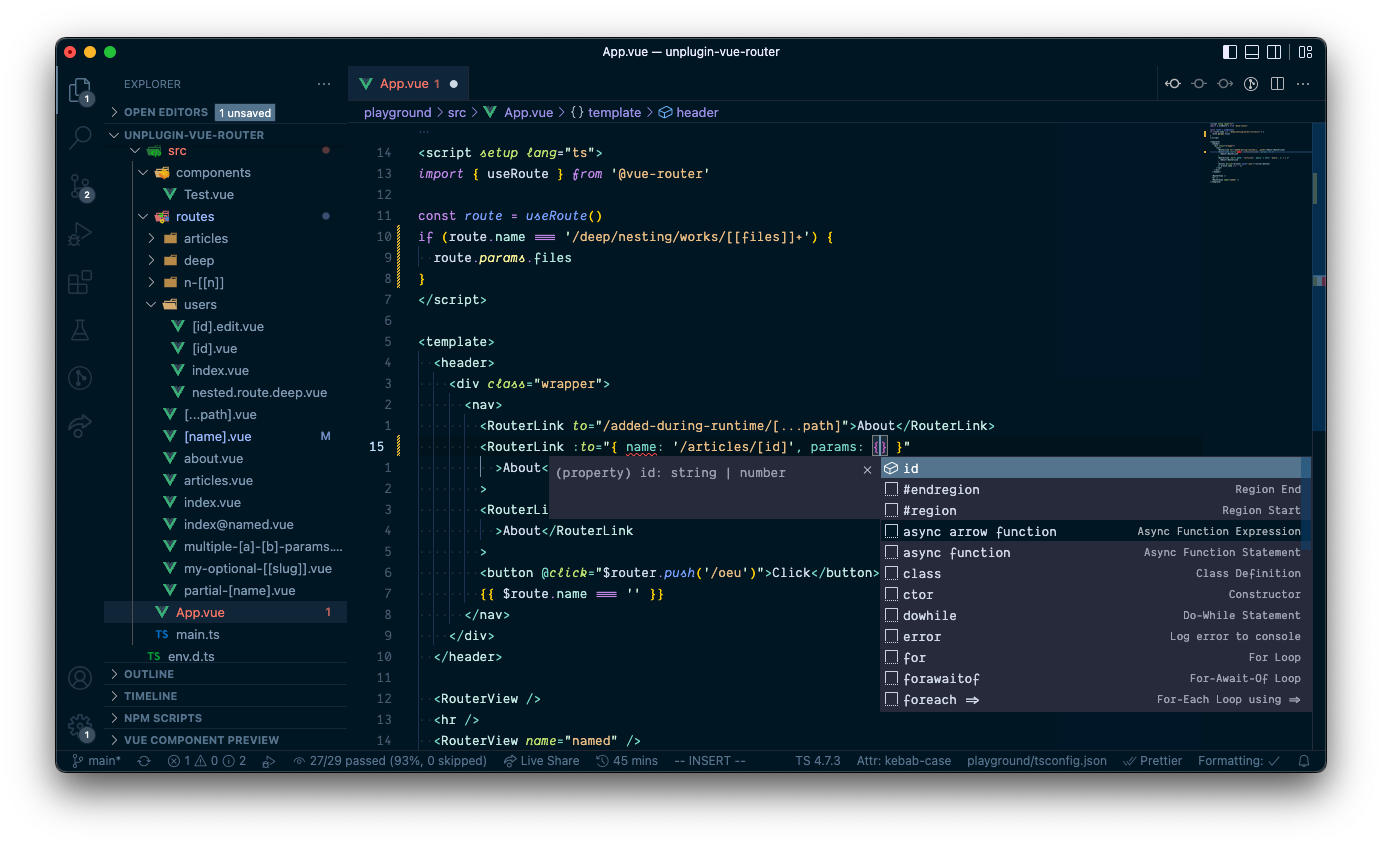This screenshot has width=1382, height=846.
Task: Choose the 'dowhile' snippet suggestion
Action: pyautogui.click(x=1095, y=615)
